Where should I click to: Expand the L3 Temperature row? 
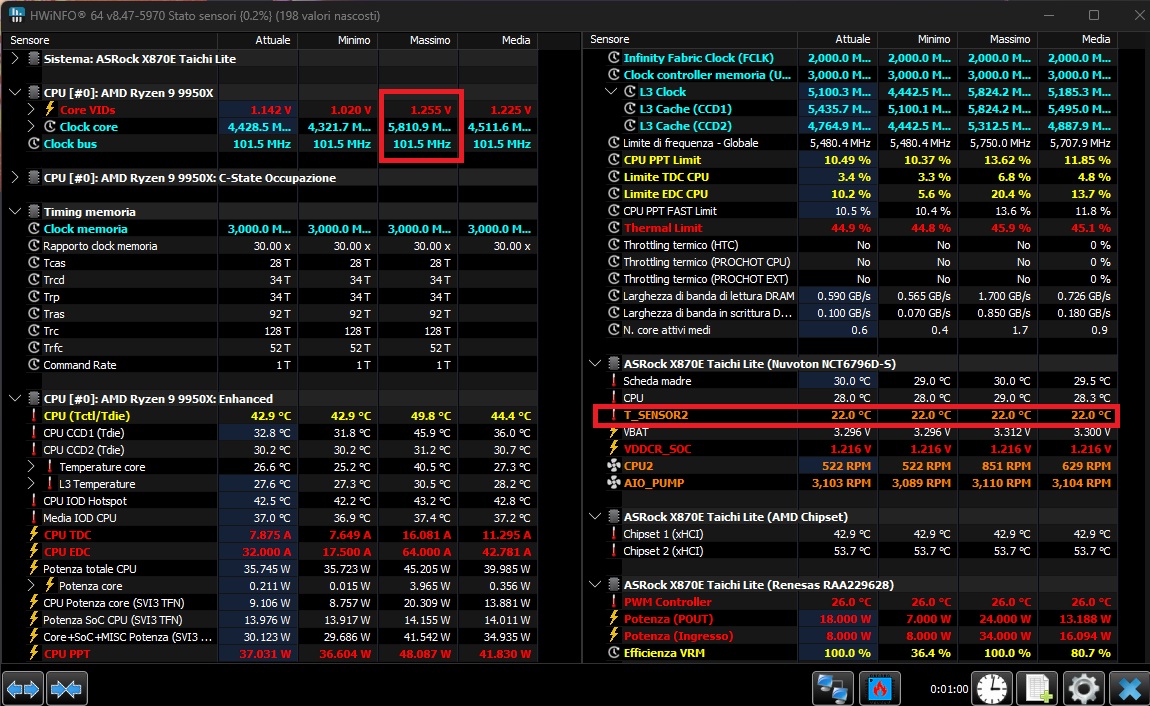[31, 484]
